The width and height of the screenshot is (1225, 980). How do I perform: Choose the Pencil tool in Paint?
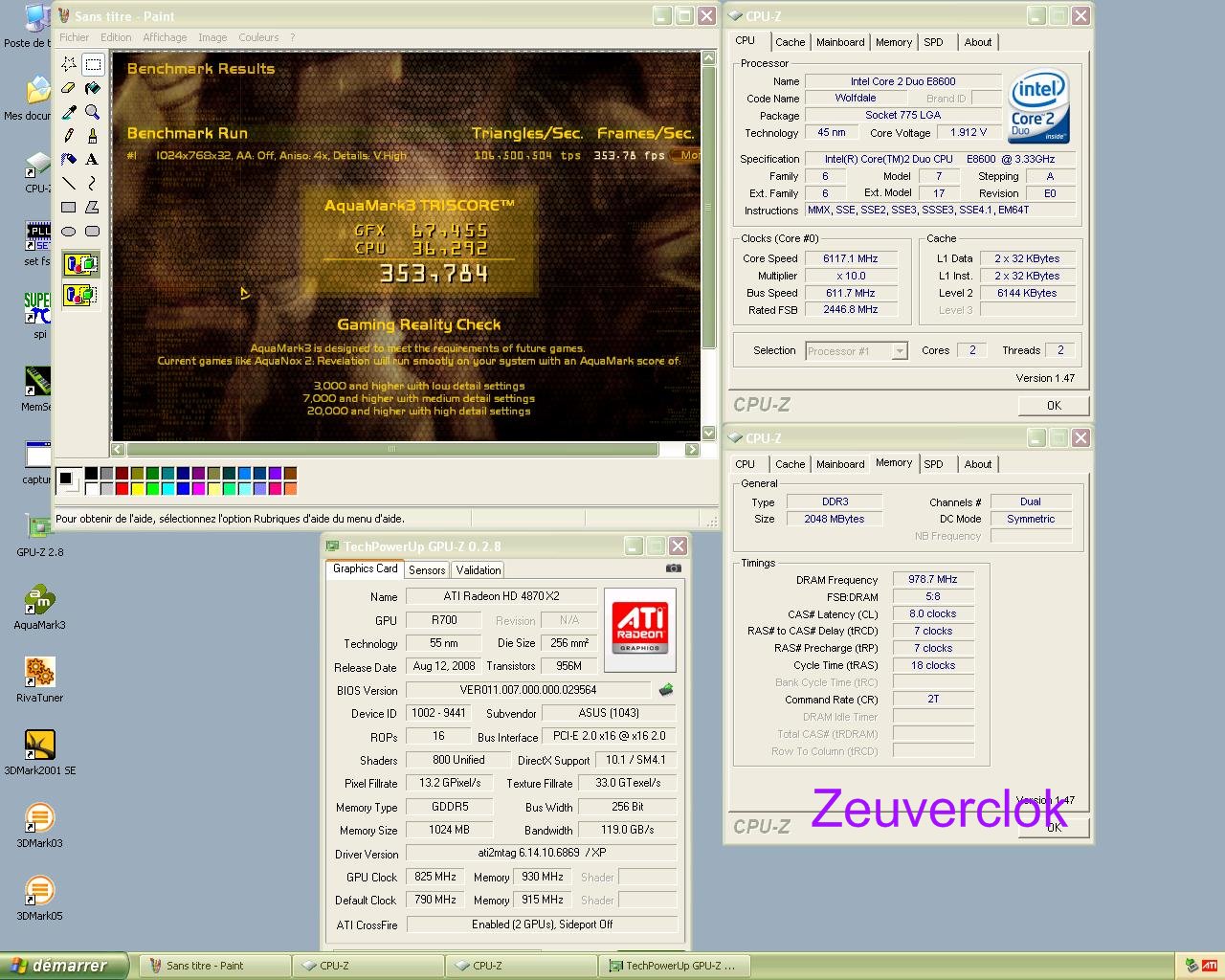click(69, 136)
